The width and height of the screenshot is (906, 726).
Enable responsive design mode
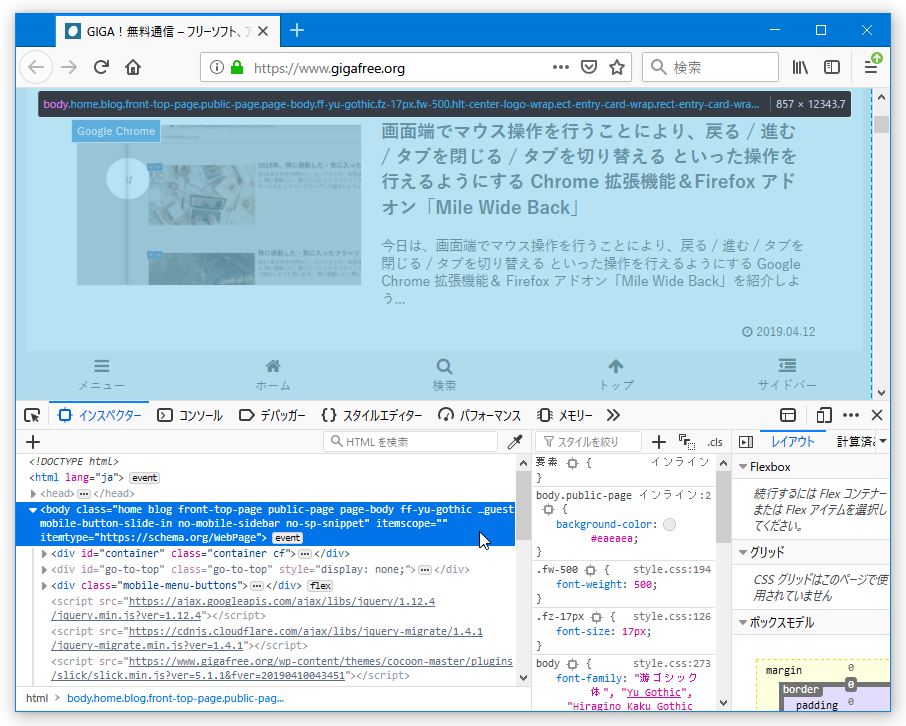[x=824, y=415]
